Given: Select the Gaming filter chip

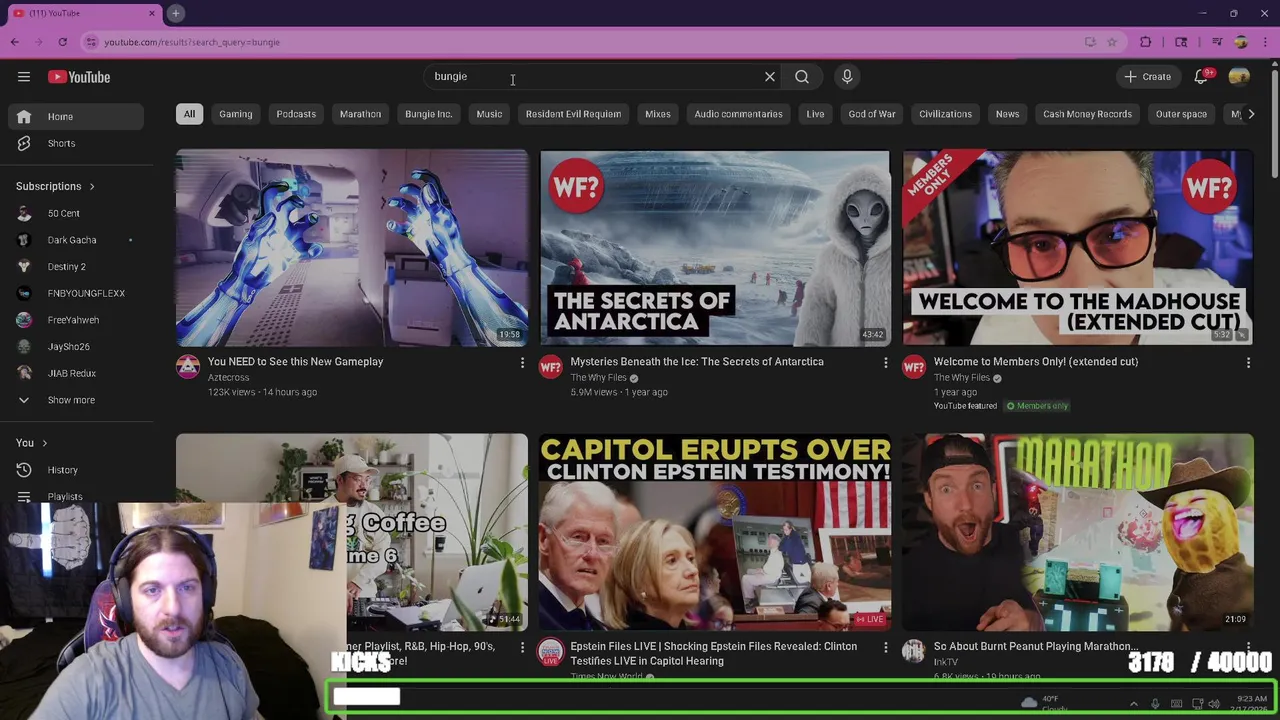Looking at the screenshot, I should [x=236, y=114].
